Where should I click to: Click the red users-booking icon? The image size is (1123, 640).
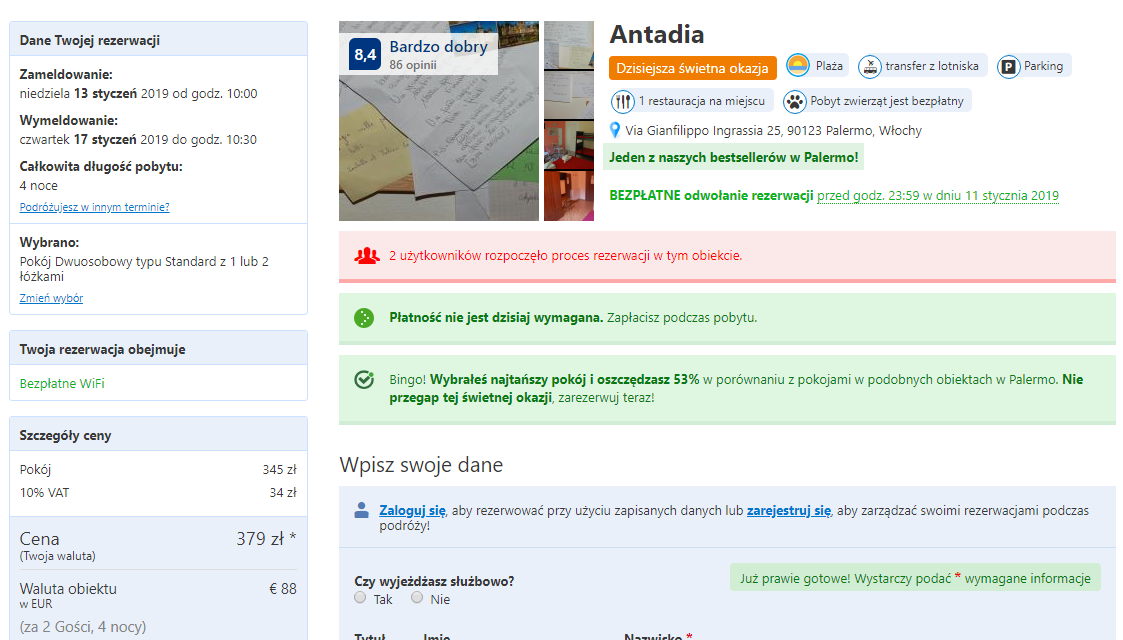pos(367,256)
